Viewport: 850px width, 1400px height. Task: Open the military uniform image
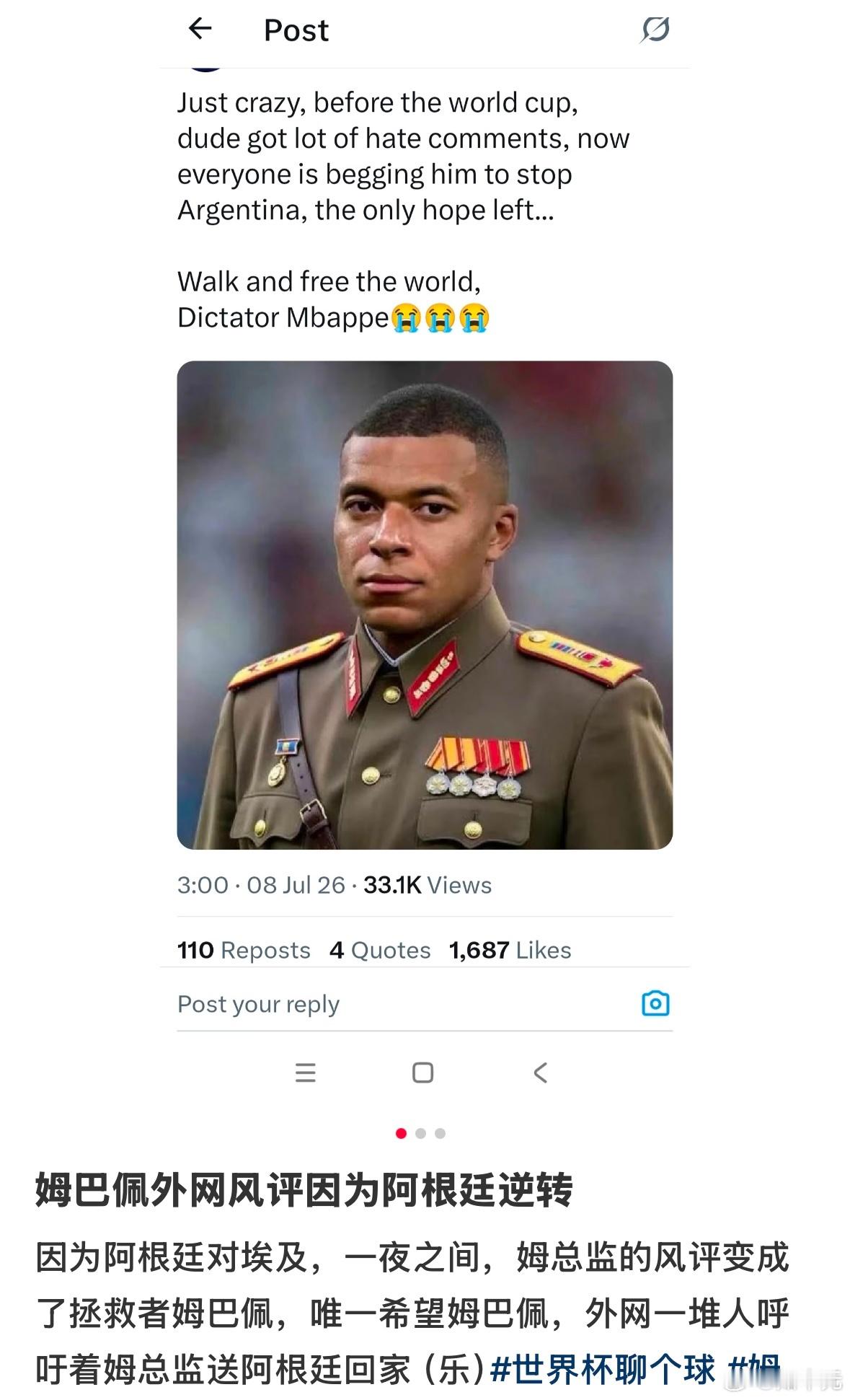point(425,605)
